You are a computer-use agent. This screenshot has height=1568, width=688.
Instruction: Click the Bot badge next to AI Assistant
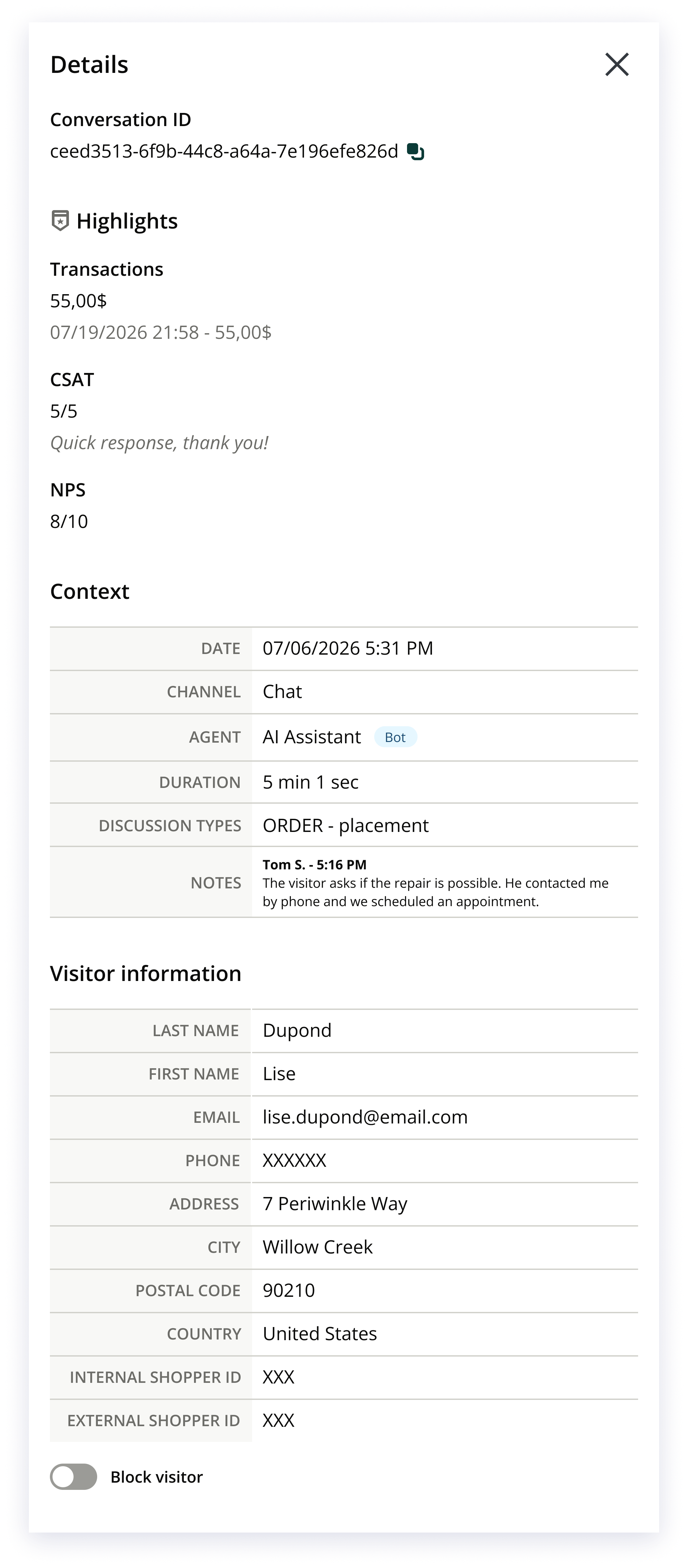[x=396, y=737]
